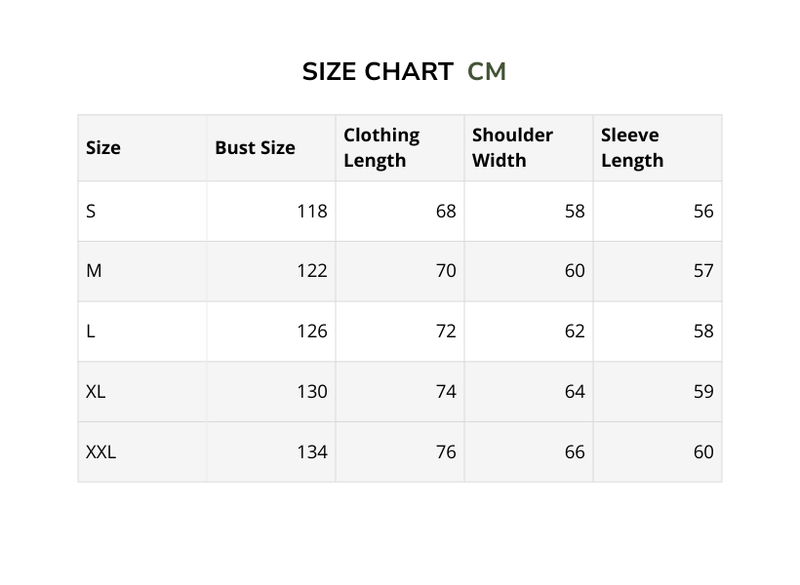Screen dimensions: 800x585
Task: Select shoulder width value 62
Action: coord(574,331)
